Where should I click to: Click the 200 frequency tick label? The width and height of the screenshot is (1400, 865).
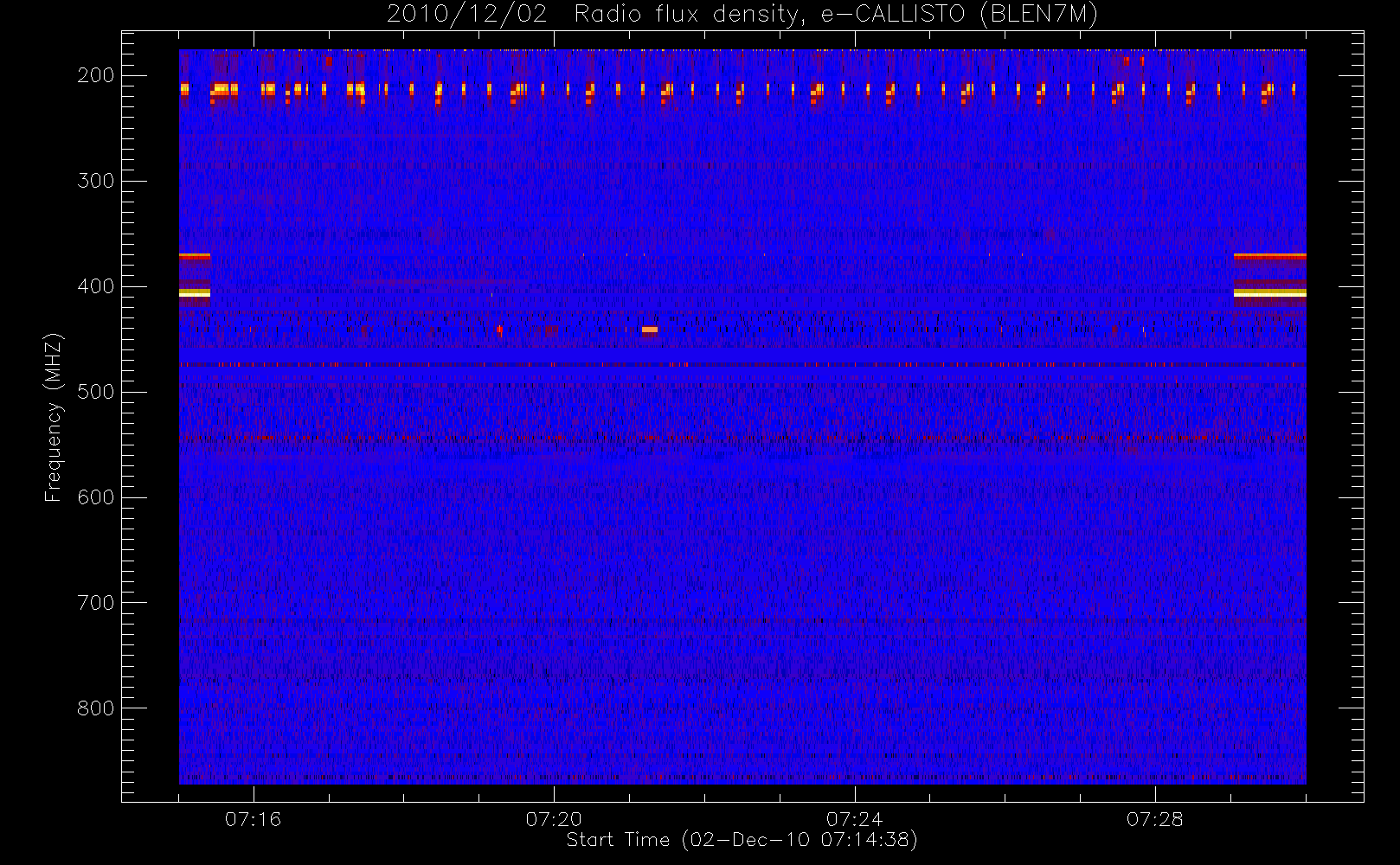[96, 75]
